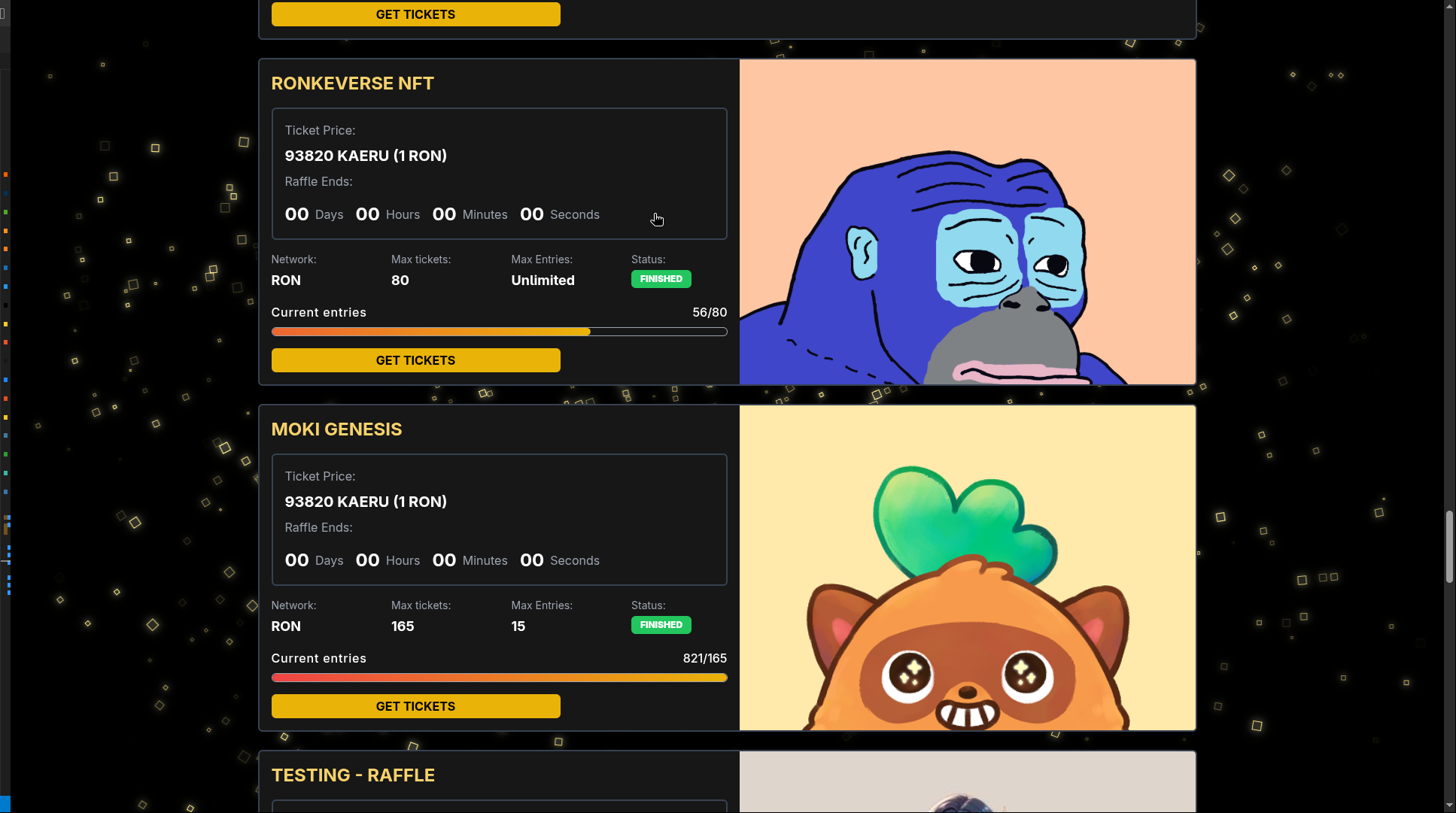
Task: Click the TESTING - RAFFLE title
Action: pos(353,775)
